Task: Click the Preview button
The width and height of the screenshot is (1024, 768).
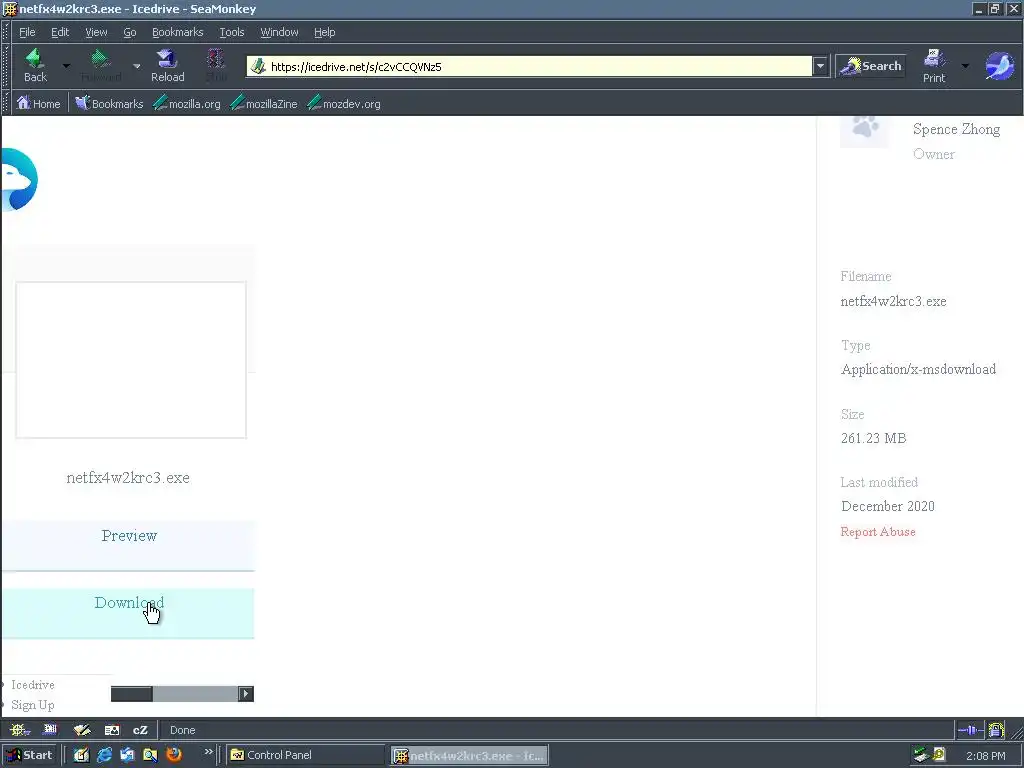Action: coord(128,546)
